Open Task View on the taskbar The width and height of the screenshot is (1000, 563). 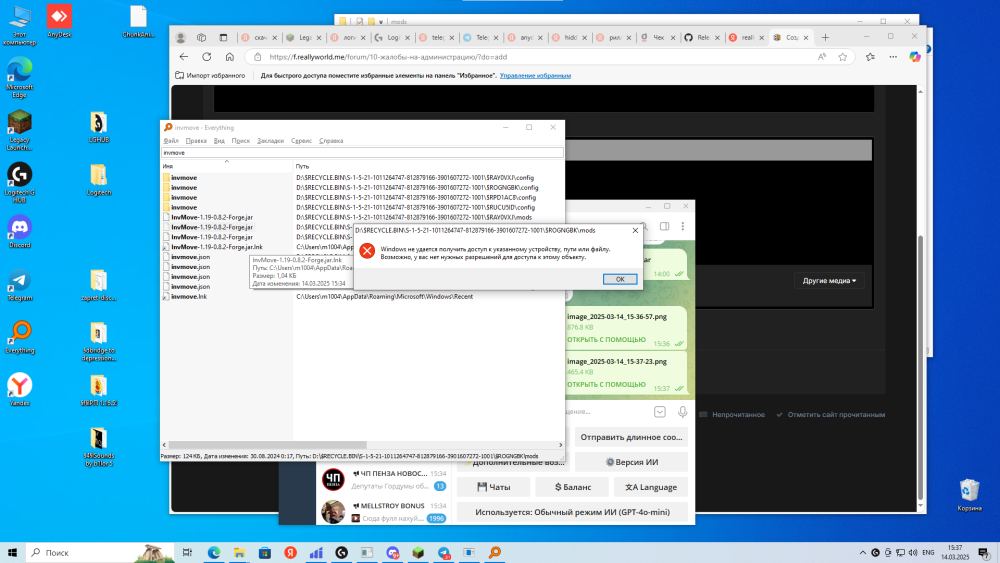(x=187, y=552)
